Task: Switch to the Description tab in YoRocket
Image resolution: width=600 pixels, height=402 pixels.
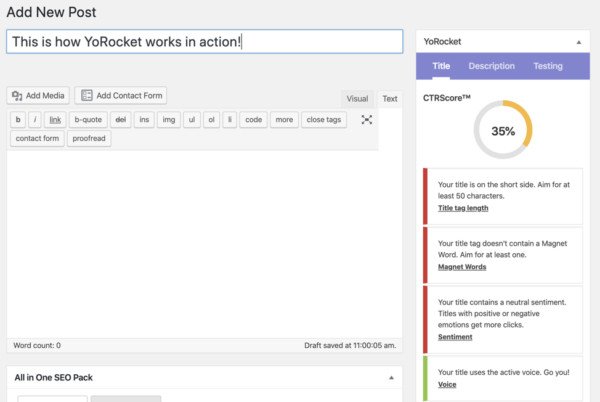Action: click(x=491, y=66)
